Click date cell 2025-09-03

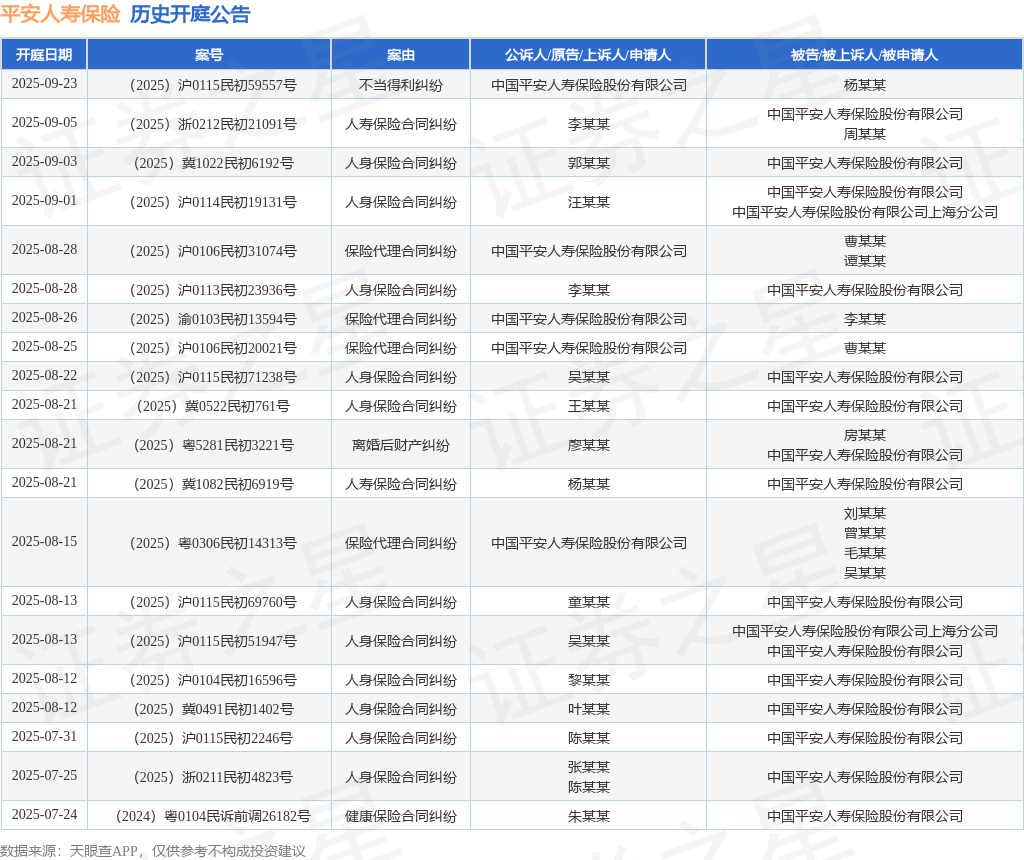pyautogui.click(x=44, y=161)
